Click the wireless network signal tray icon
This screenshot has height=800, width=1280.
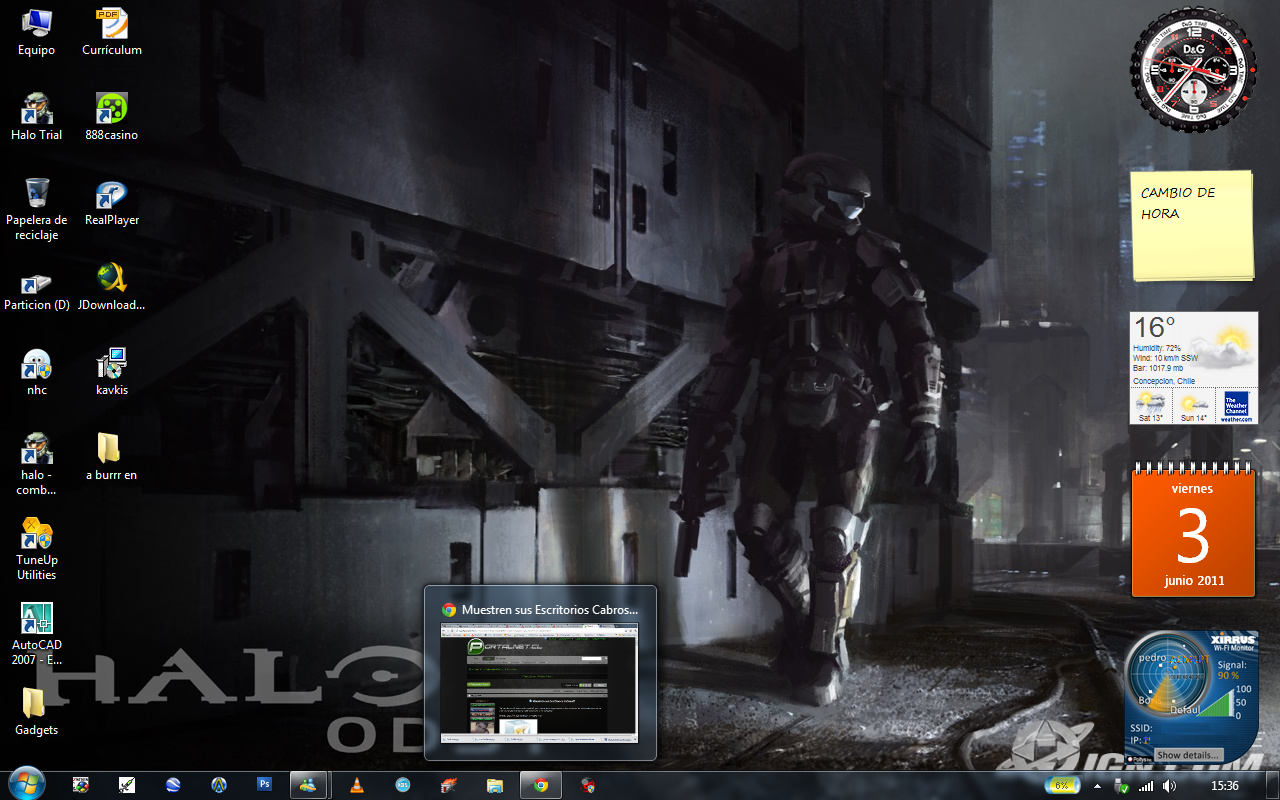click(x=1145, y=787)
